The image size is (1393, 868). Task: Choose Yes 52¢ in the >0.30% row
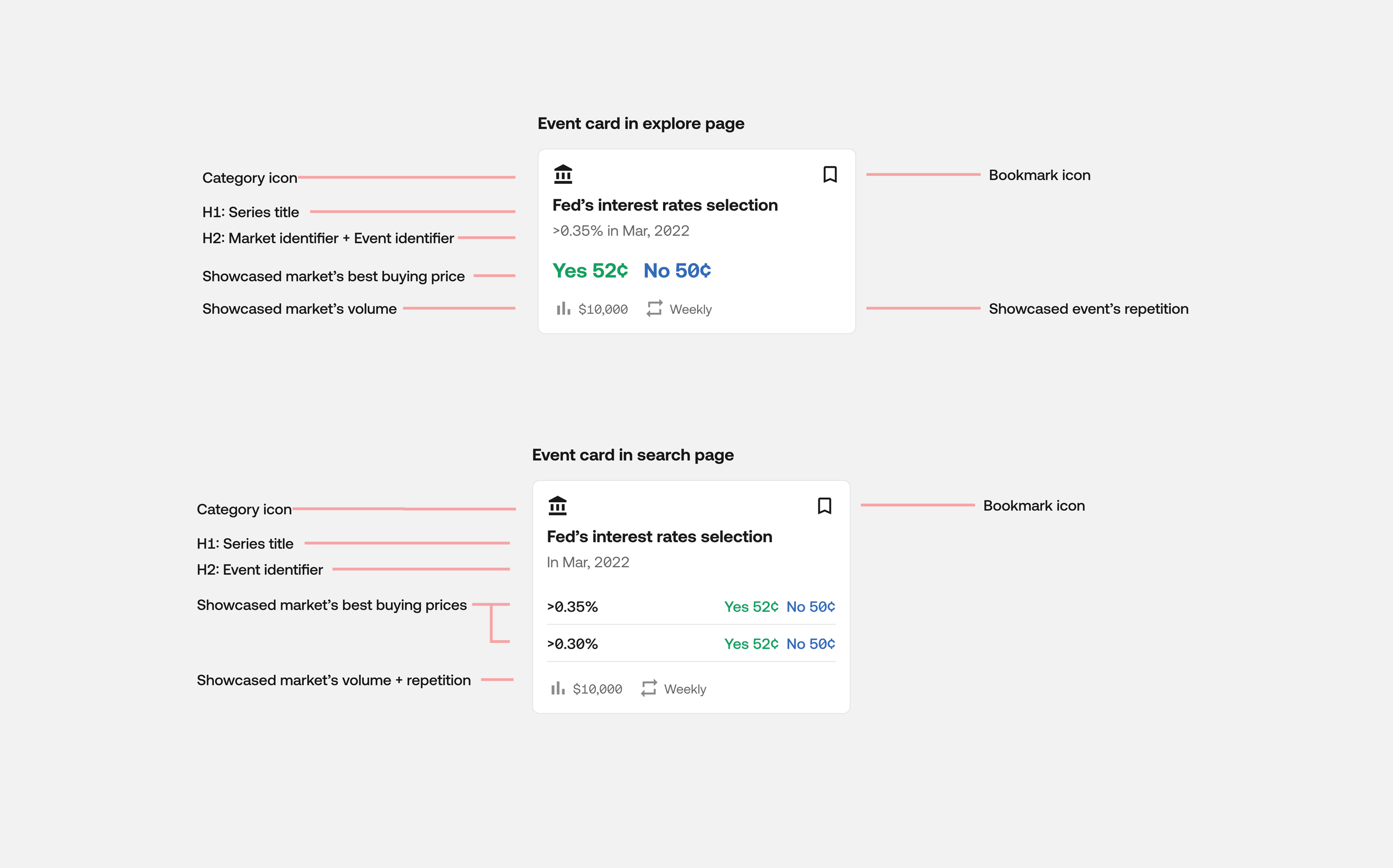click(751, 644)
